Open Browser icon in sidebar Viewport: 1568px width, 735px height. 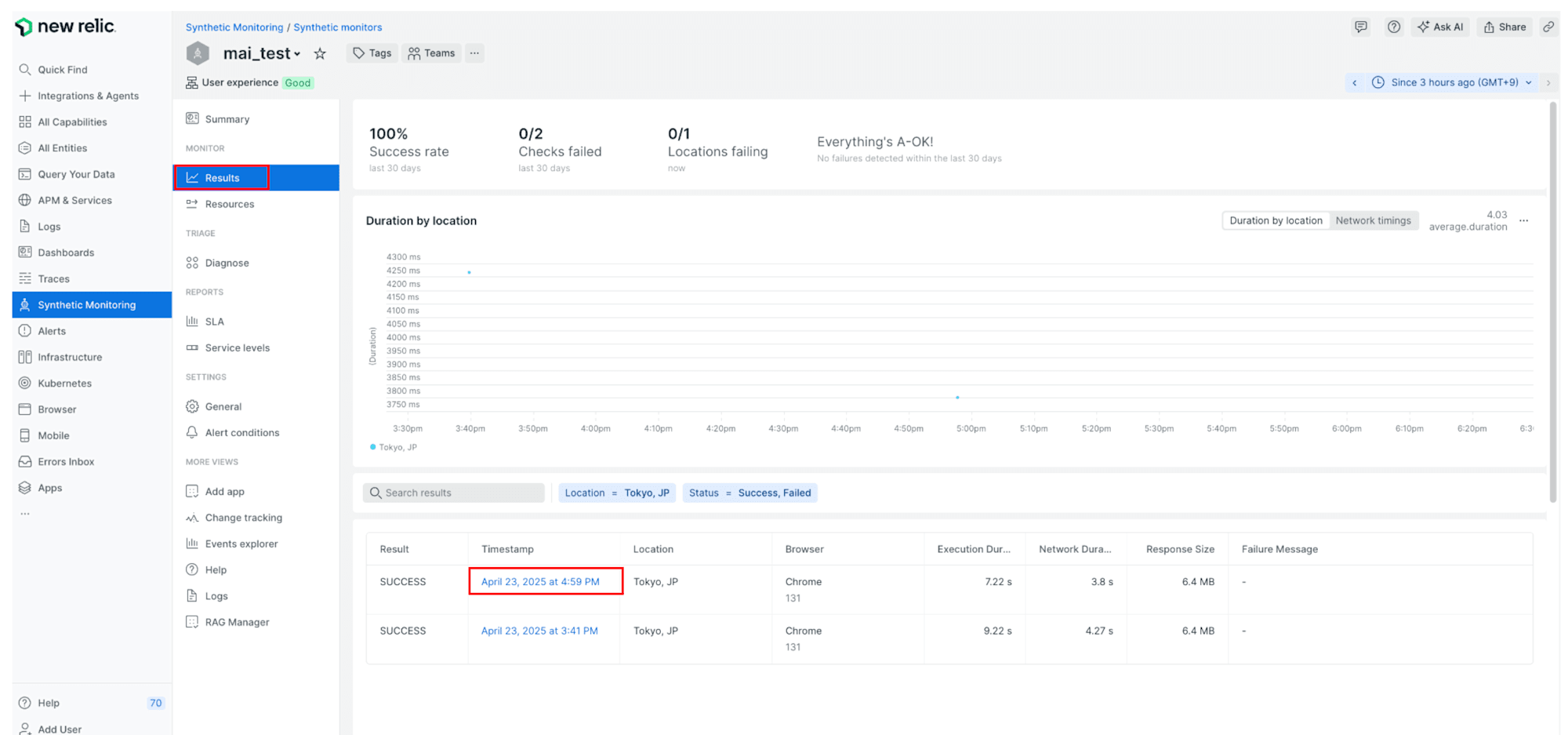[x=25, y=409]
